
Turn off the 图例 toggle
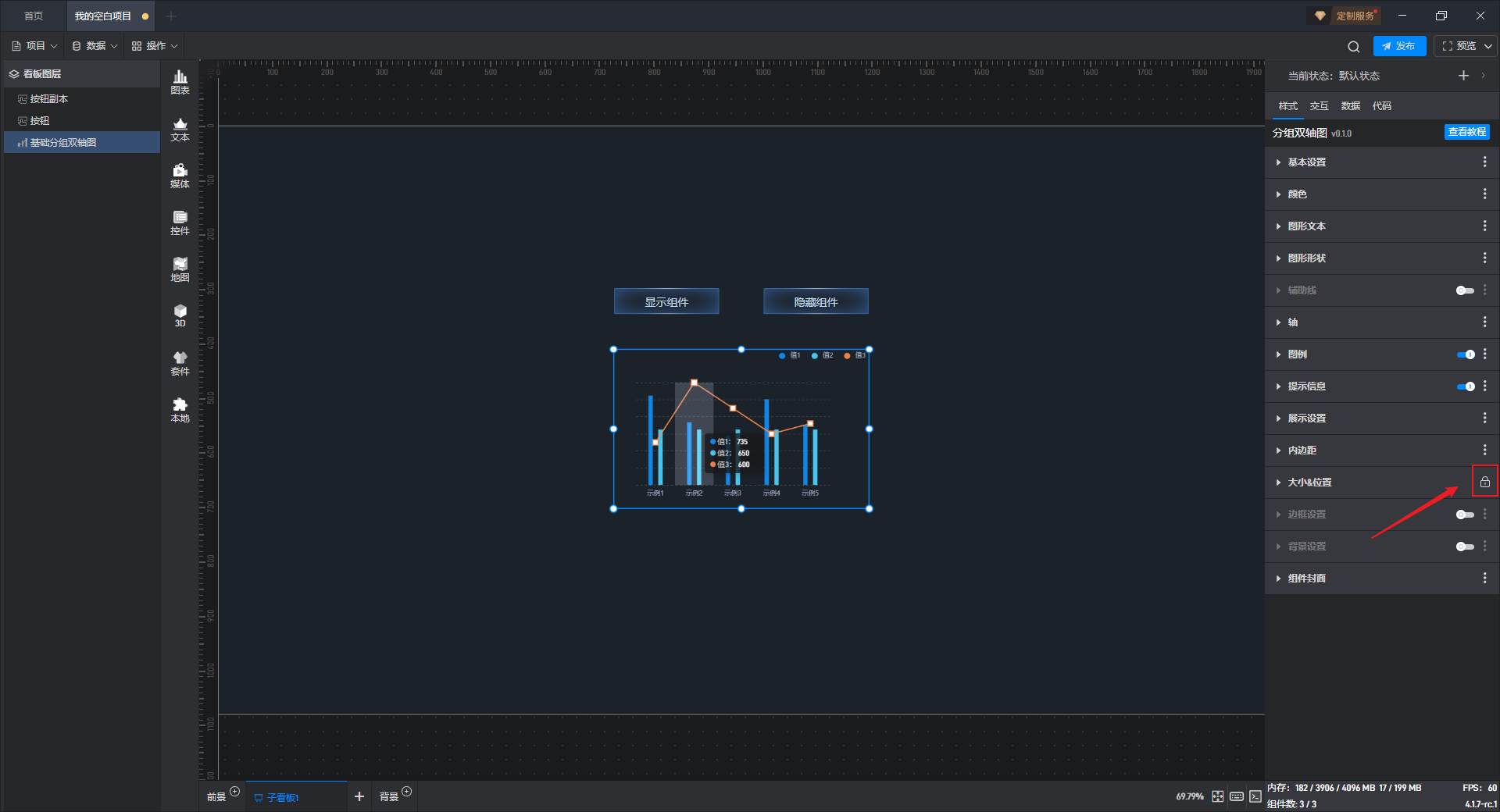coord(1466,354)
